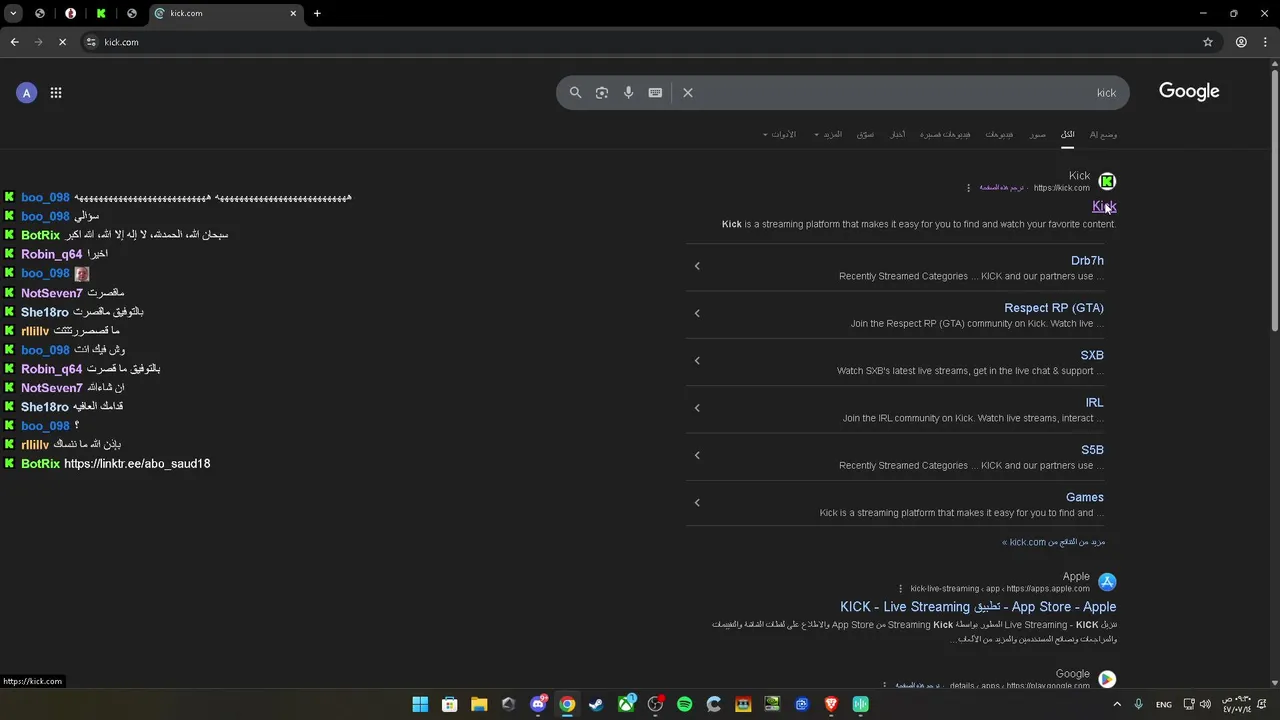This screenshot has width=1280, height=720.
Task: Expand the chevron on the IRL row
Action: pyautogui.click(x=697, y=408)
